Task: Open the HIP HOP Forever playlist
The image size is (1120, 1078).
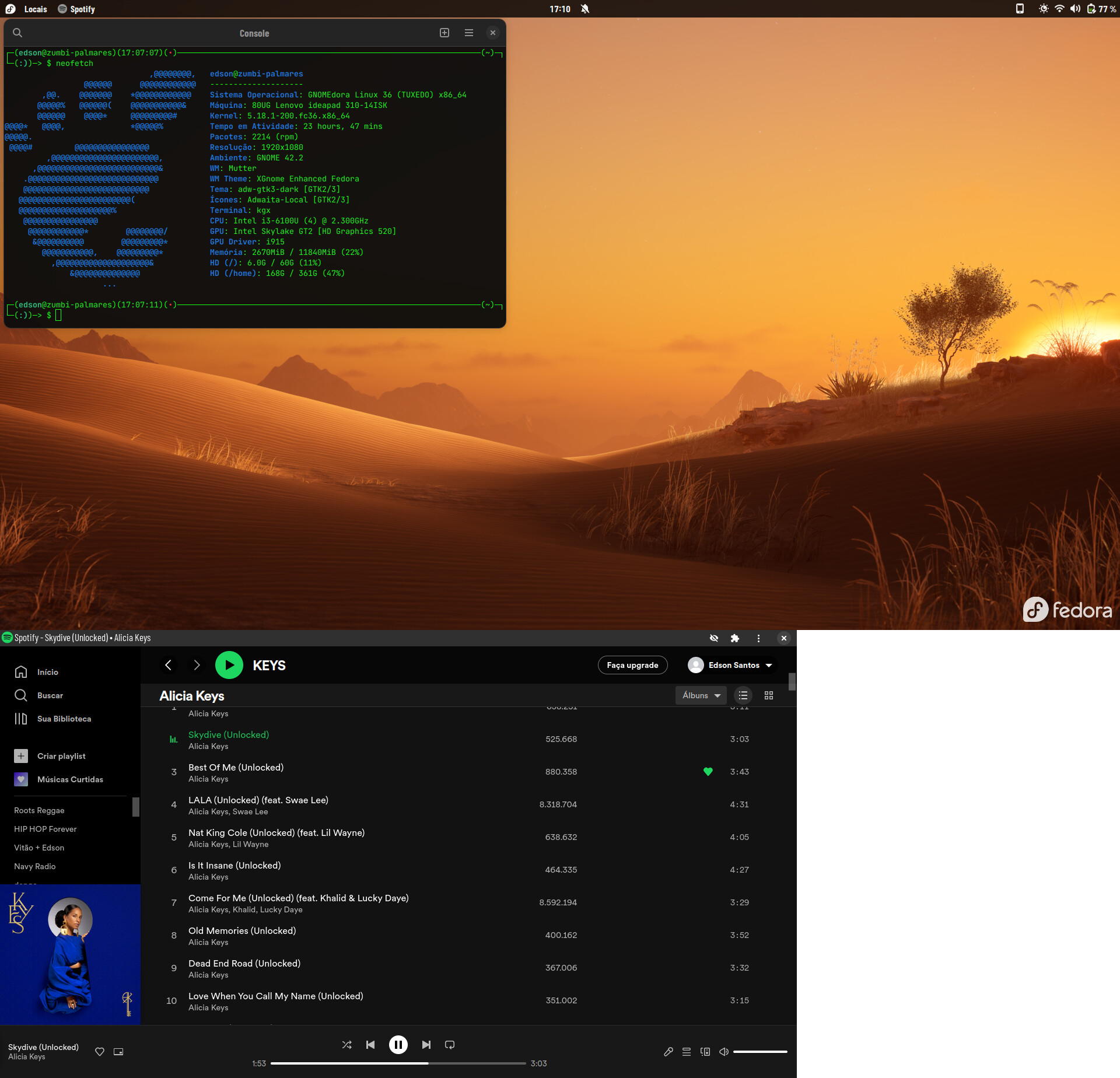Action: click(45, 829)
